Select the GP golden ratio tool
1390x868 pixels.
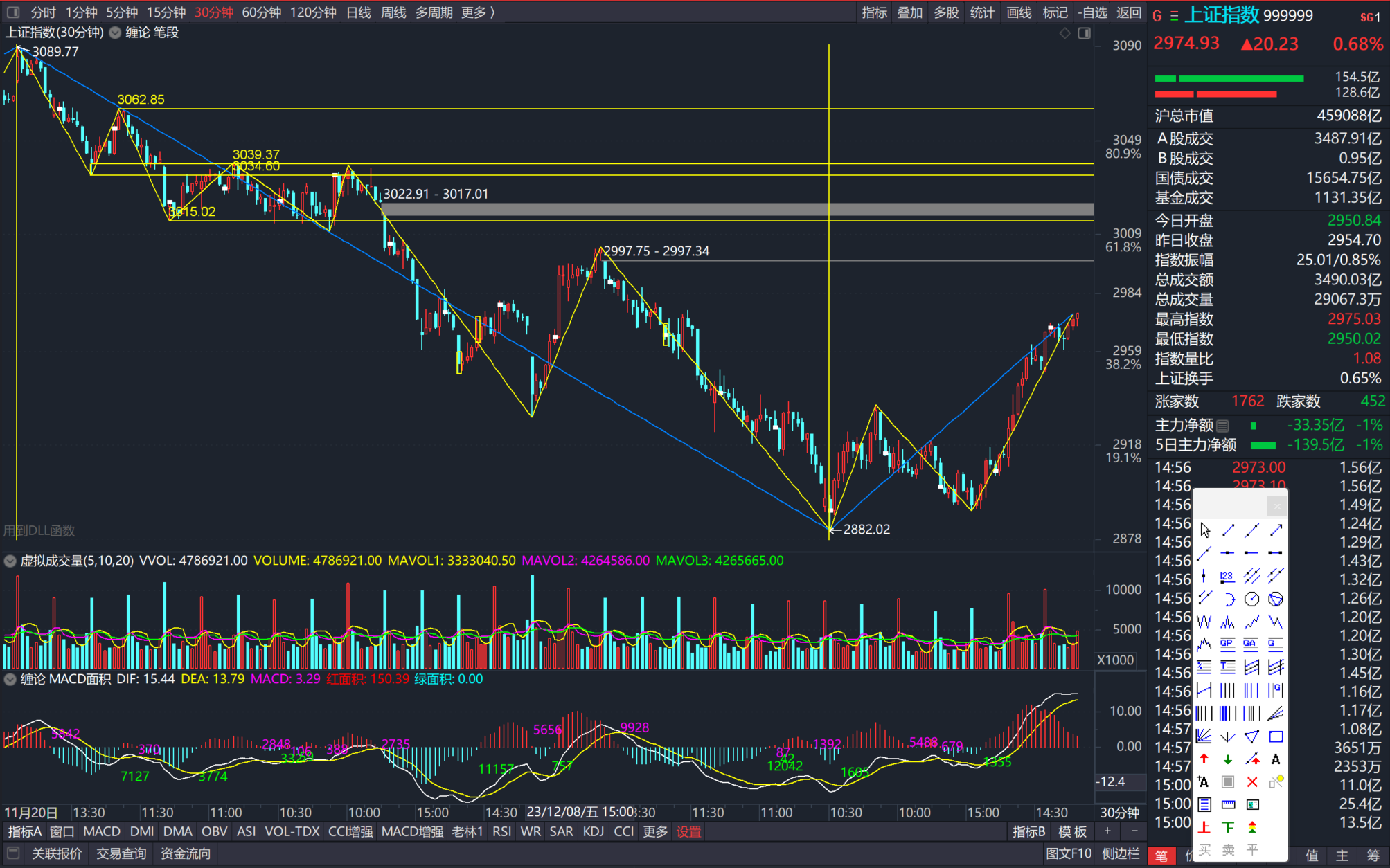(x=1228, y=644)
